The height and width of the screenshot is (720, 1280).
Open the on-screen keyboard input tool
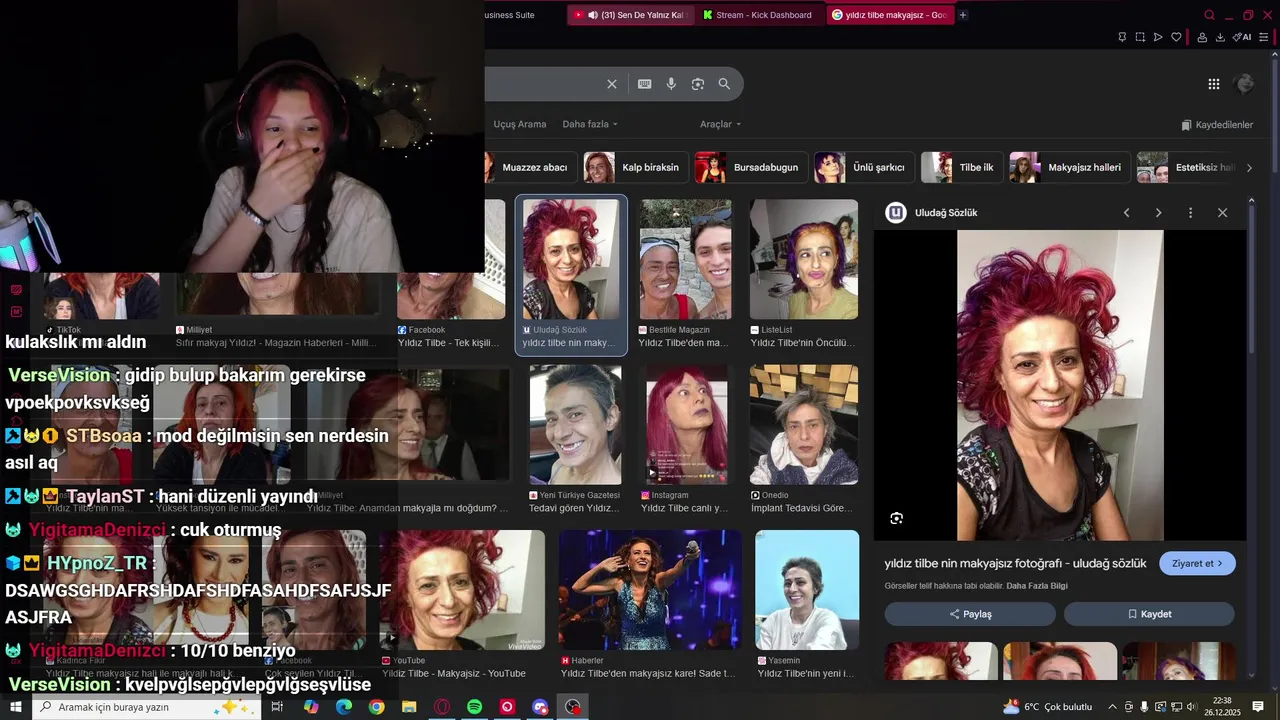(x=645, y=84)
